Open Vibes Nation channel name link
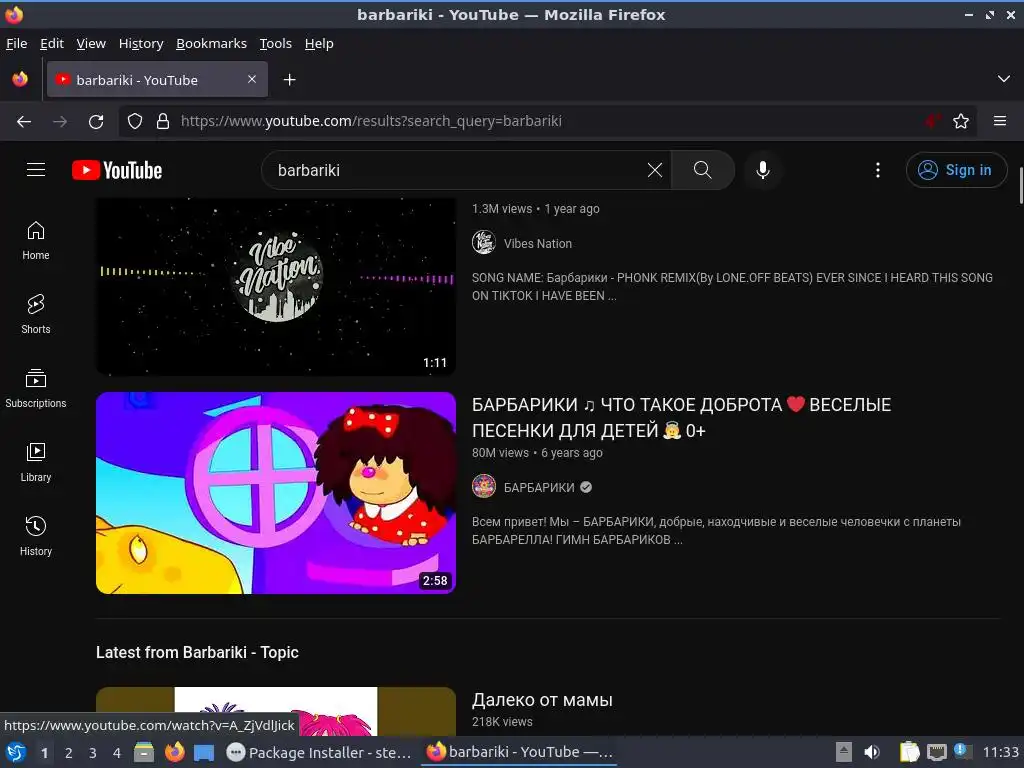Viewport: 1024px width, 768px height. click(x=537, y=244)
